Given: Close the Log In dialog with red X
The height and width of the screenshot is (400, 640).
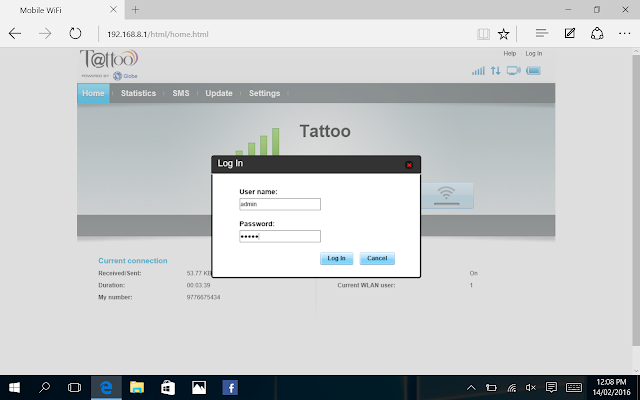Looking at the screenshot, I should pos(409,165).
